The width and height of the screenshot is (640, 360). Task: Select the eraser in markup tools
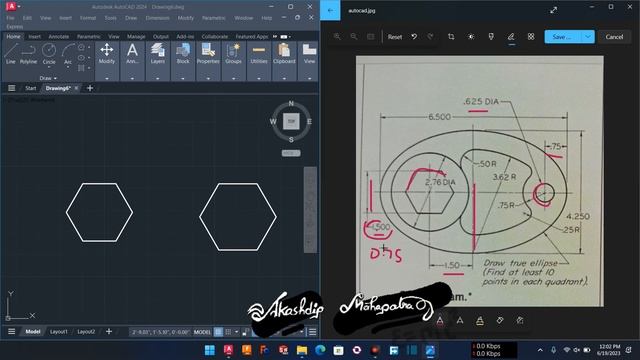pyautogui.click(x=500, y=320)
